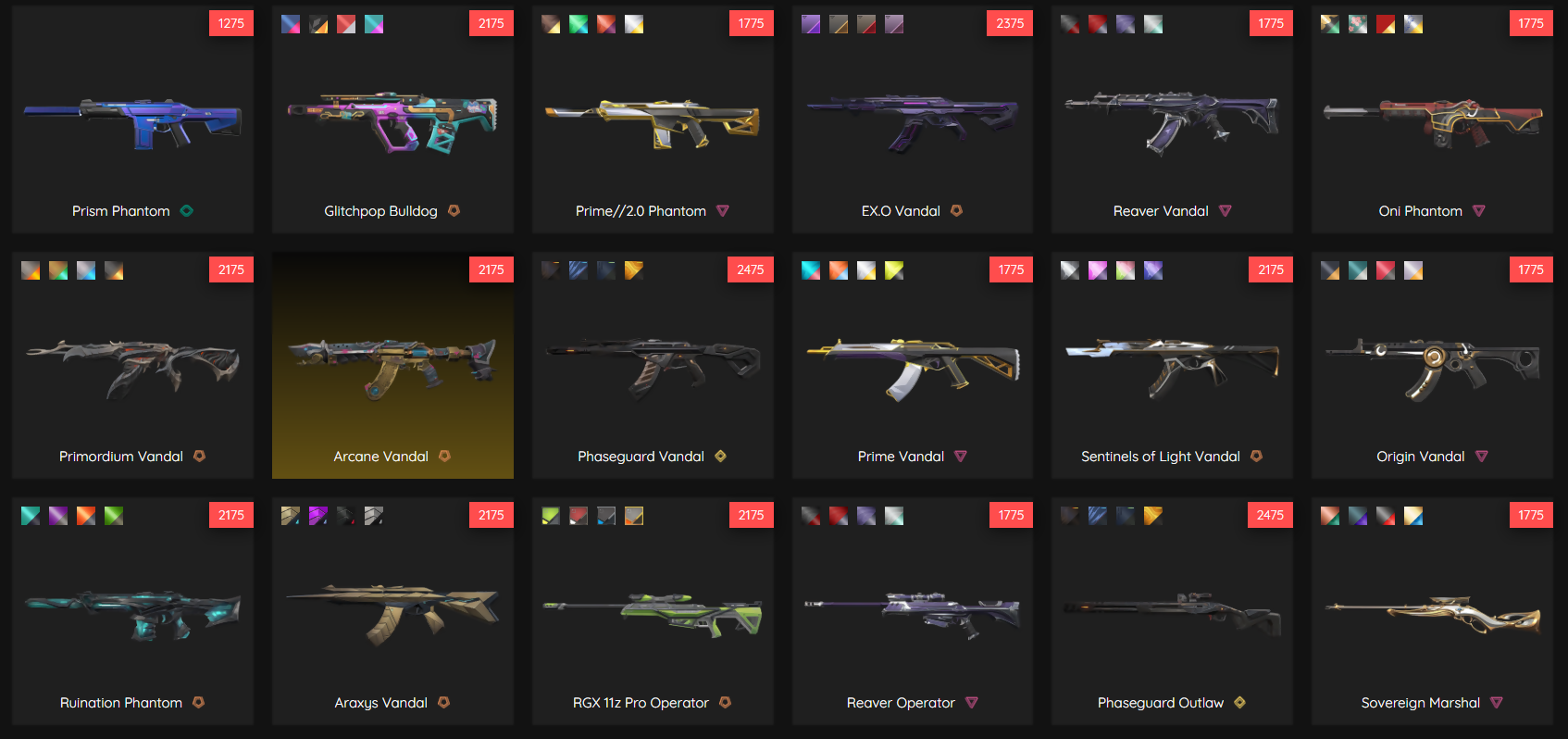Click the tier icon beside Sentinels of Light Vandal
Viewport: 1568px width, 739px height.
click(x=1256, y=457)
